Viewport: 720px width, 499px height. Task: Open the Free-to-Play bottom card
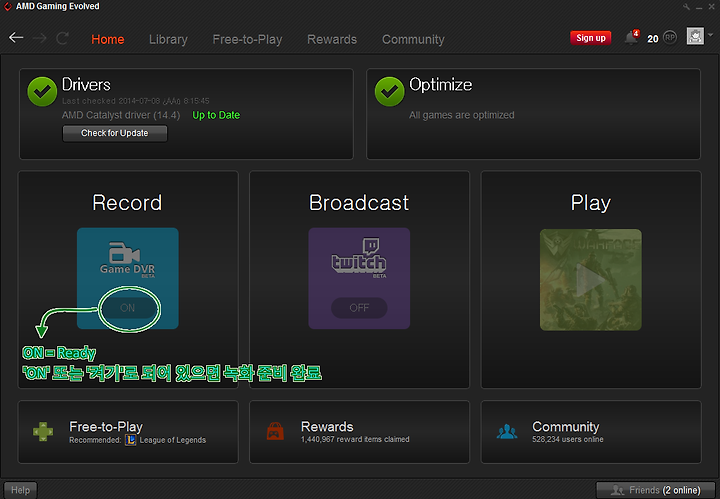pos(128,432)
